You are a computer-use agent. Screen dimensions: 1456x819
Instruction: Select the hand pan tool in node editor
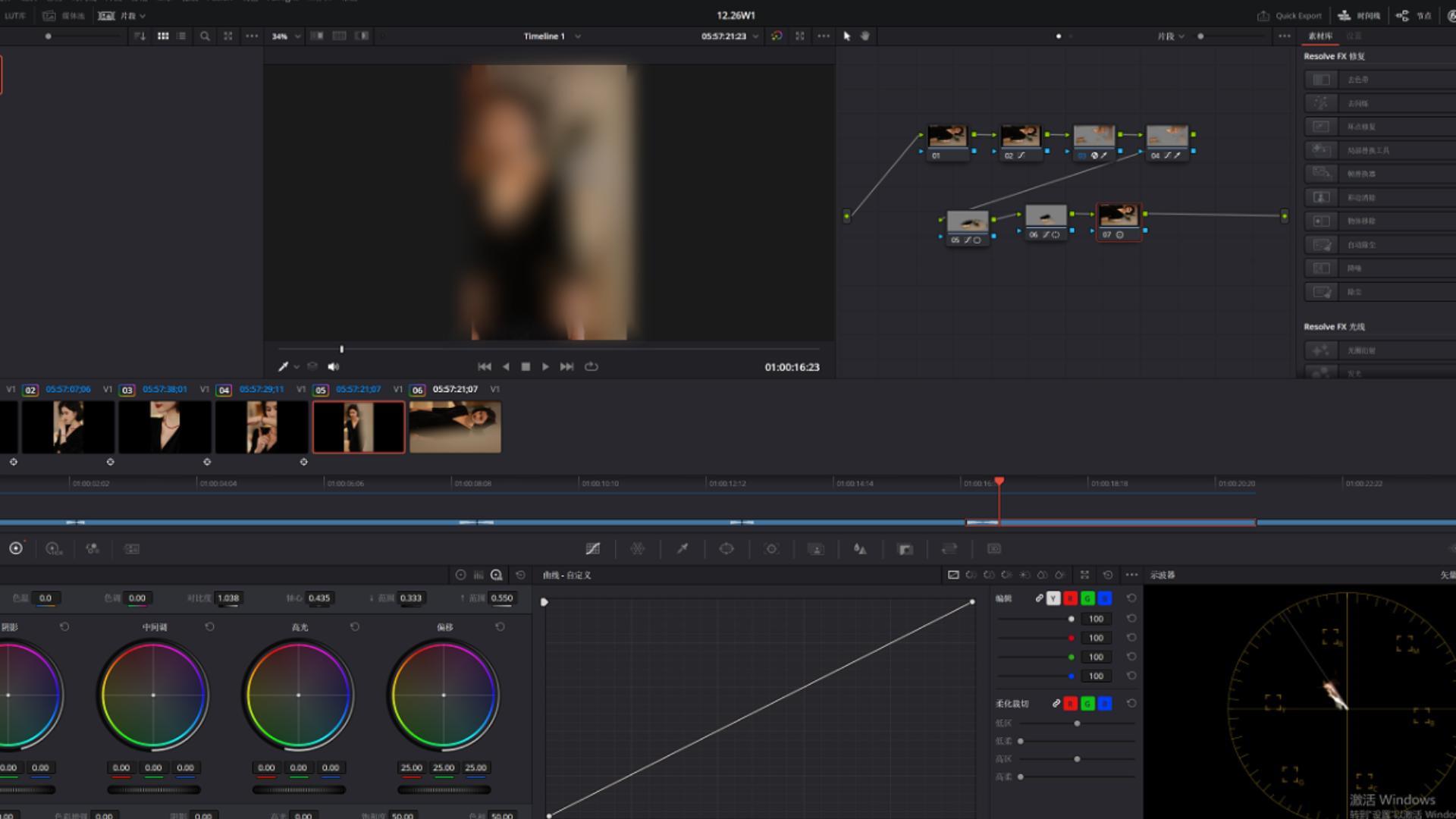(865, 36)
